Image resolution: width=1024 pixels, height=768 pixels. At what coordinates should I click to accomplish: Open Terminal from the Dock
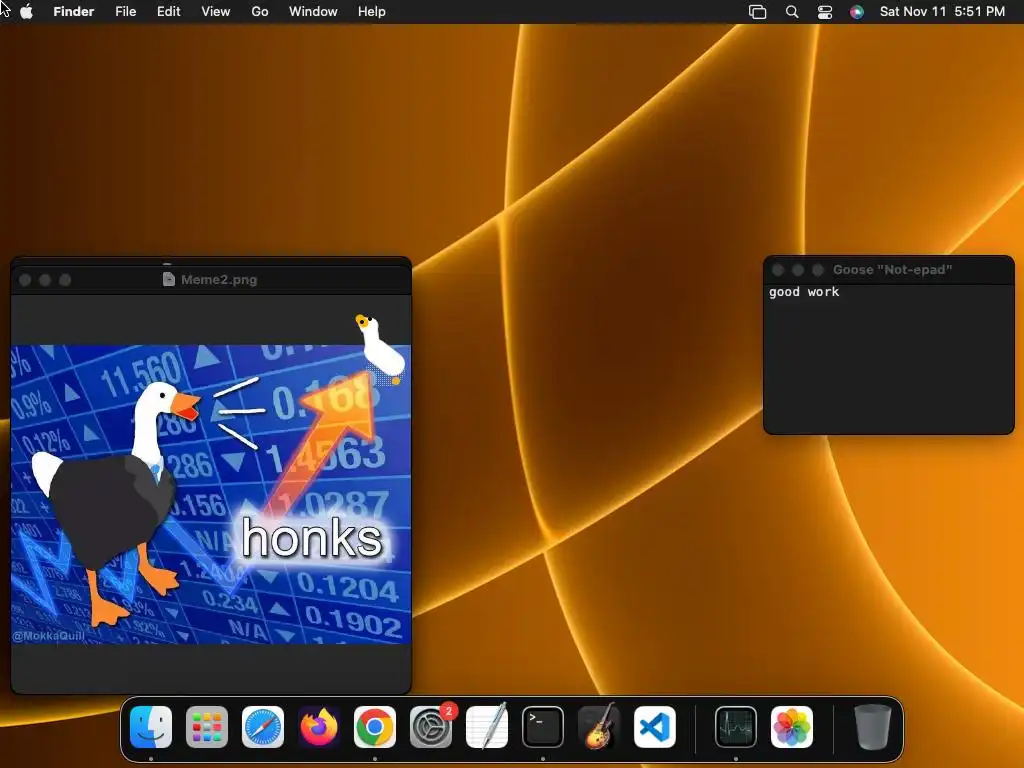coord(543,727)
